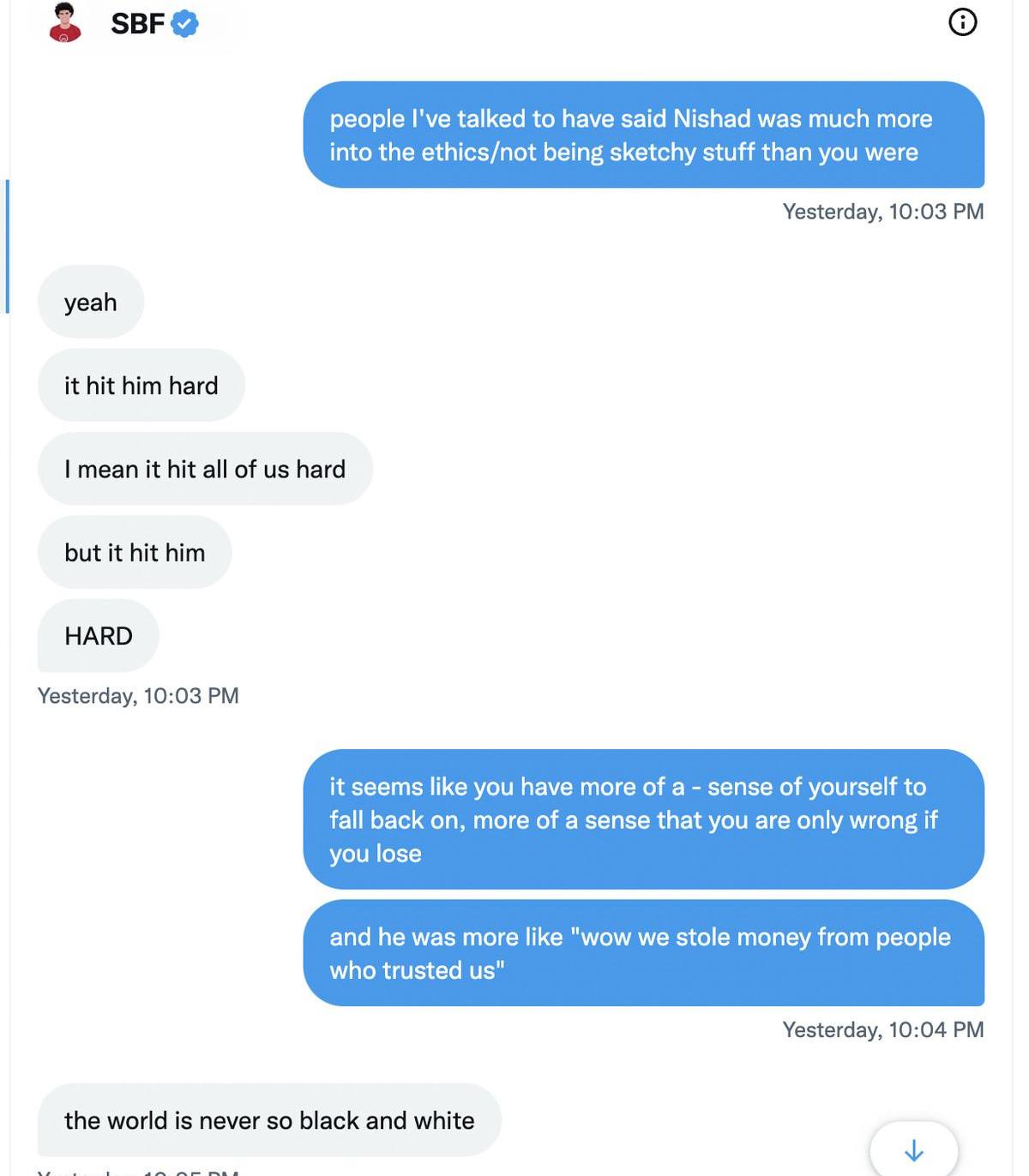Image resolution: width=1029 pixels, height=1176 pixels.
Task: Select the "it hit him hard" message
Action: (x=141, y=385)
